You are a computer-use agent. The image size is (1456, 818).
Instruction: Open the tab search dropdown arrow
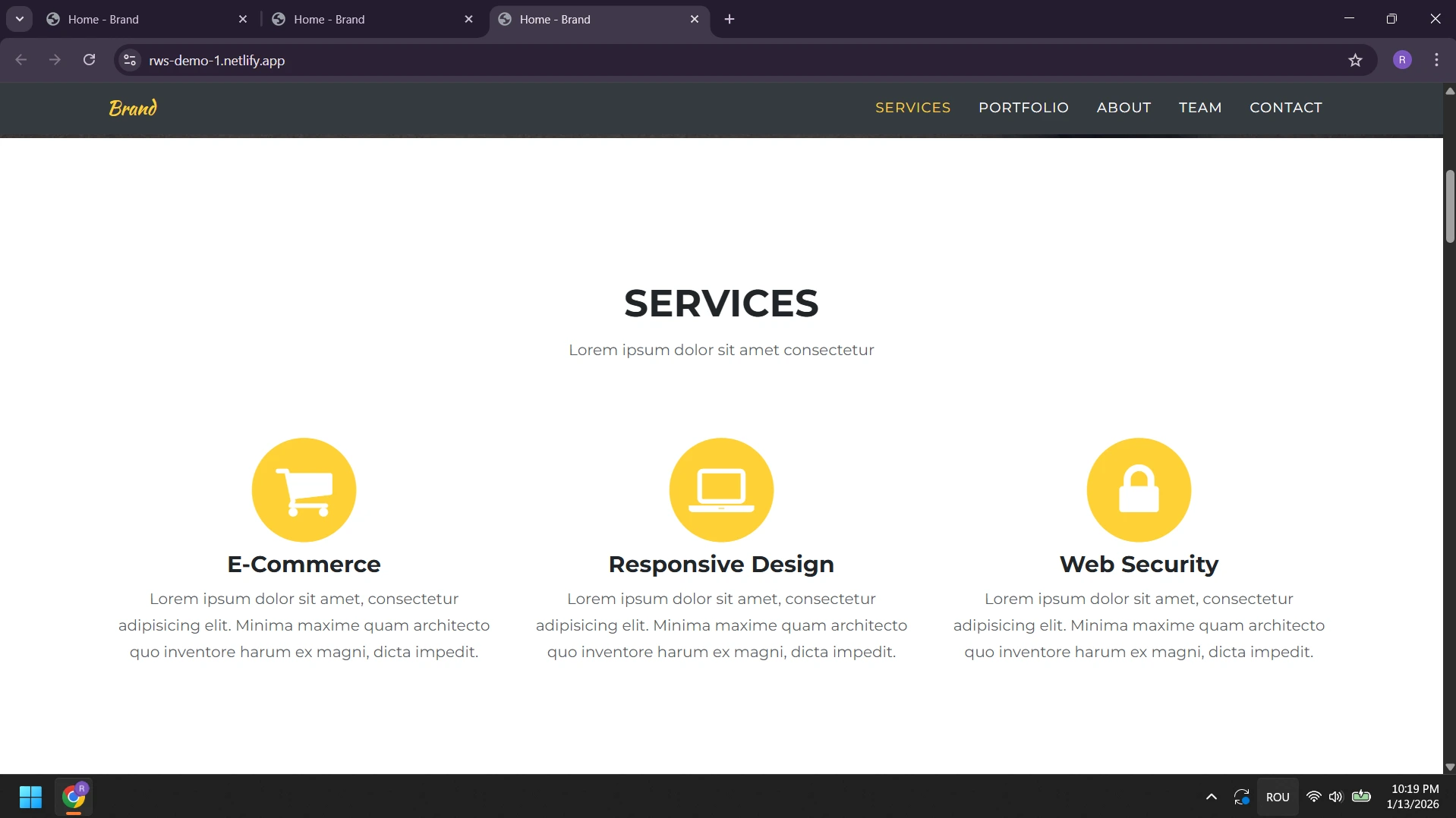point(20,19)
